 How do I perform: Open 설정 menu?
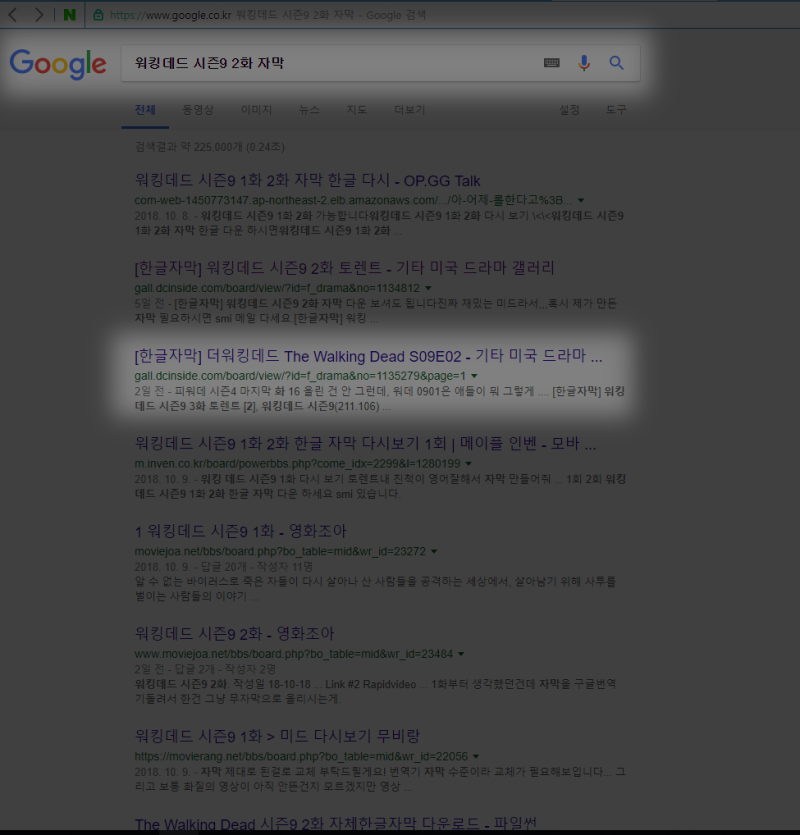569,110
